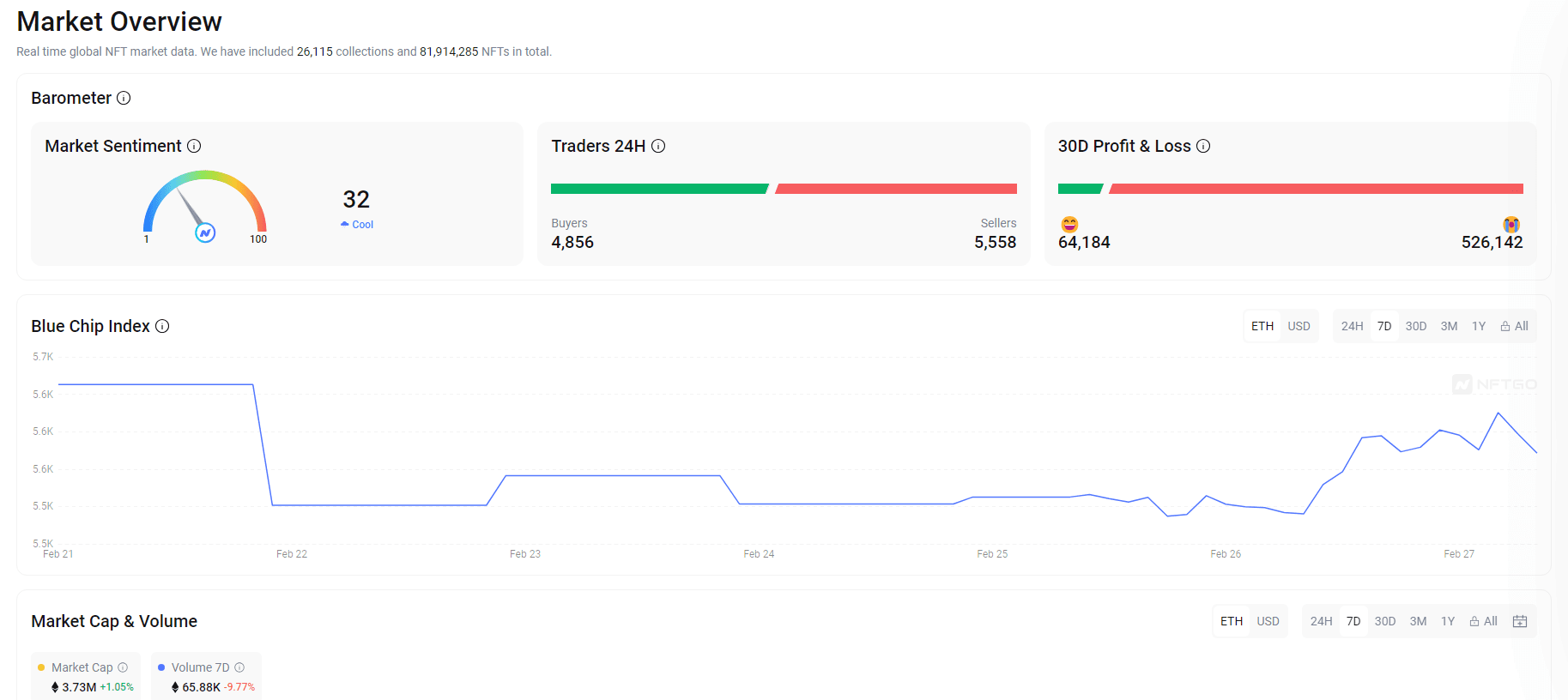The image size is (1568, 700).
Task: Click the red 30D loss bar
Action: click(1317, 189)
